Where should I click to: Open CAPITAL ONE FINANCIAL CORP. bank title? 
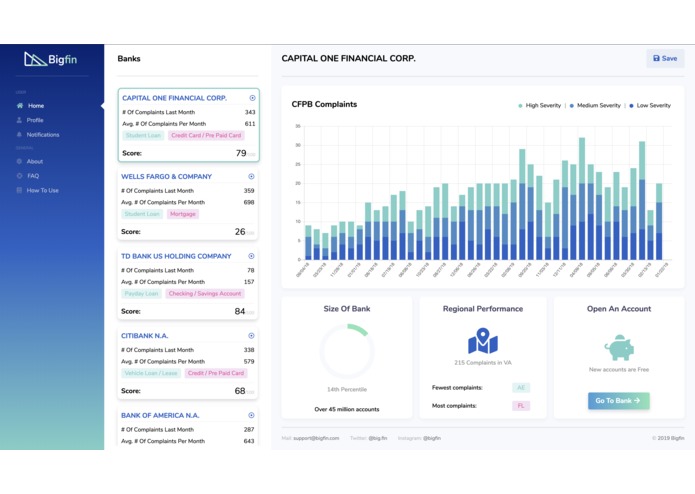tap(174, 98)
